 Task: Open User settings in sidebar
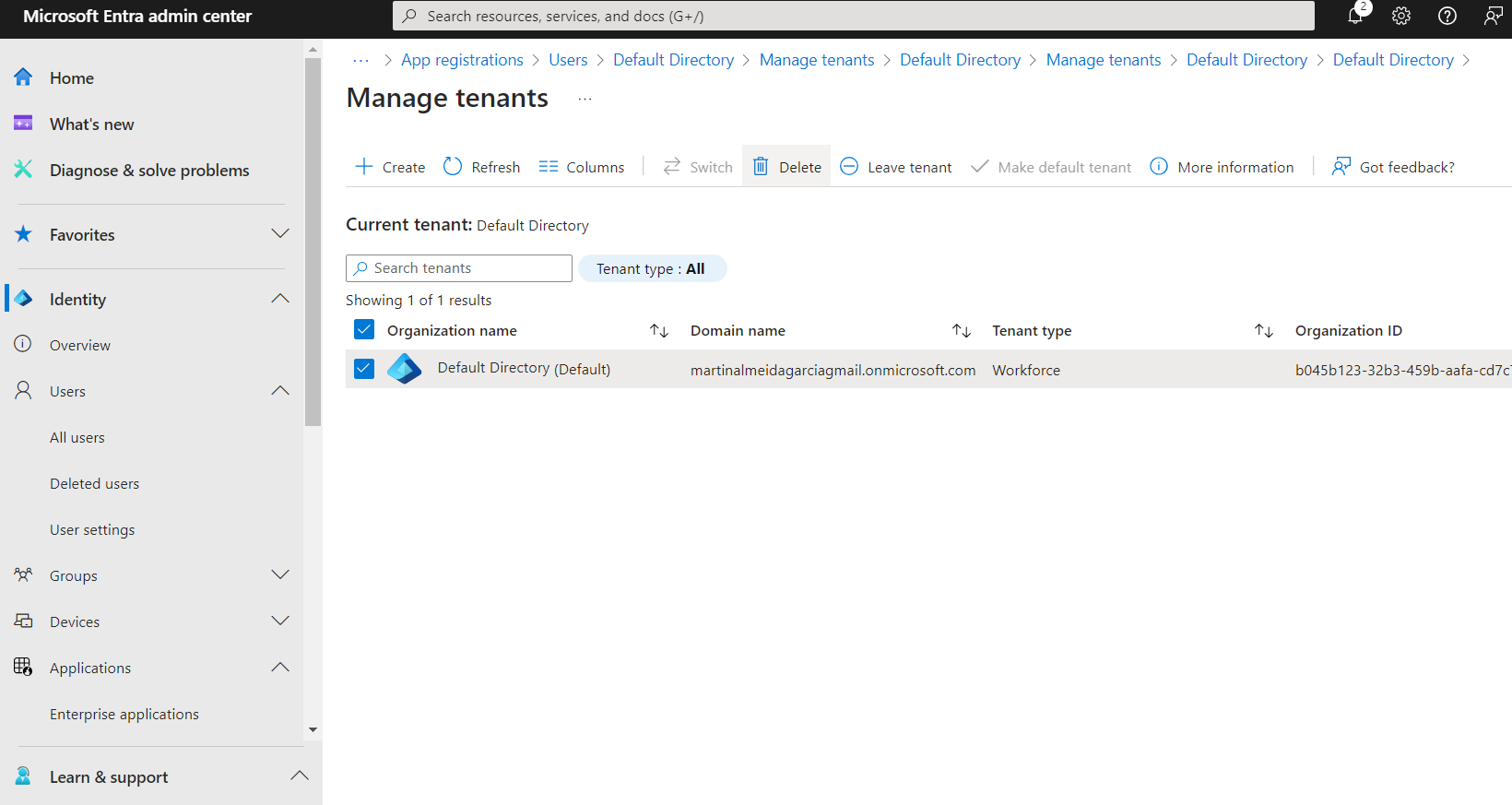[92, 529]
